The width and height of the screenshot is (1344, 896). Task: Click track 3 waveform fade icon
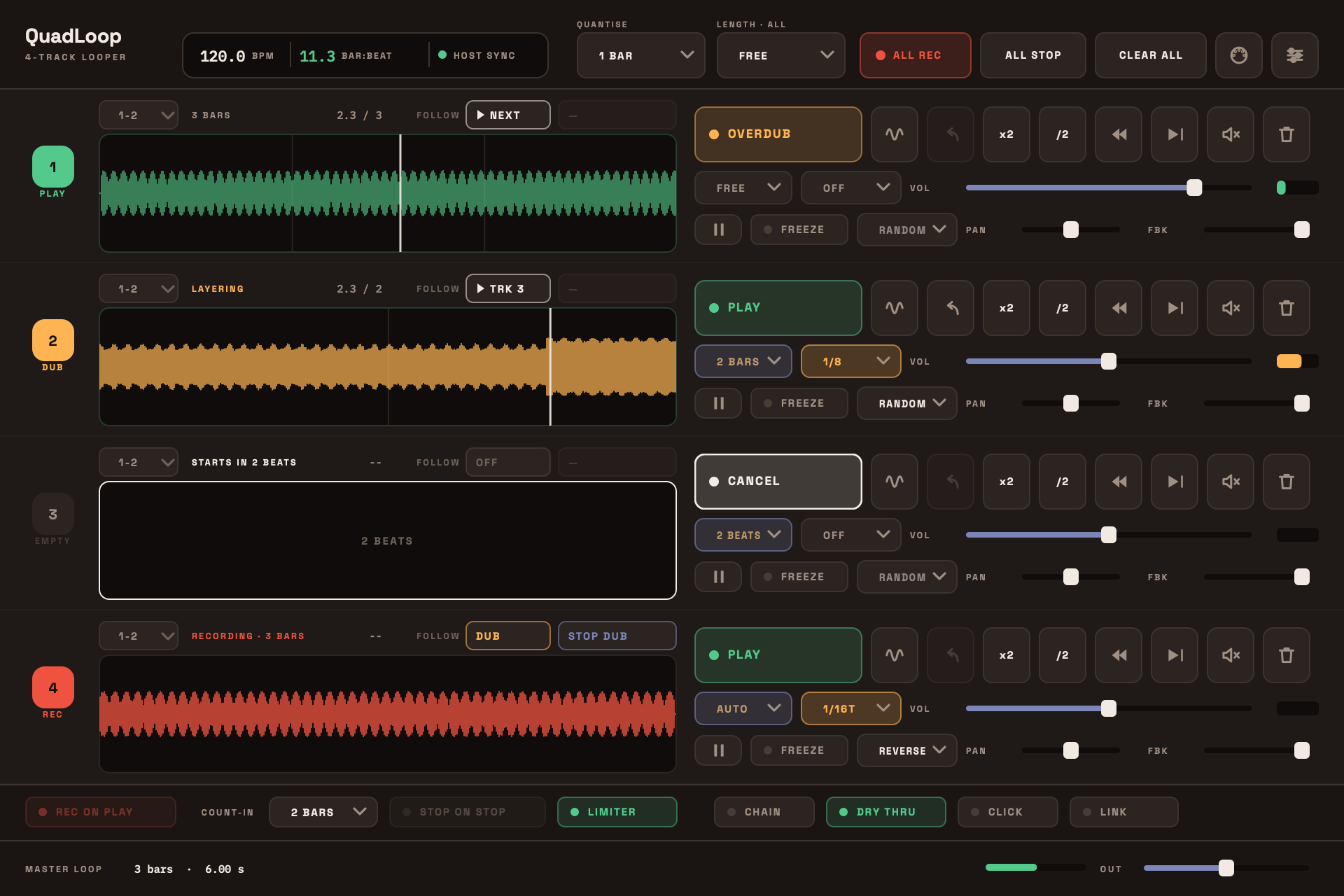pos(894,482)
